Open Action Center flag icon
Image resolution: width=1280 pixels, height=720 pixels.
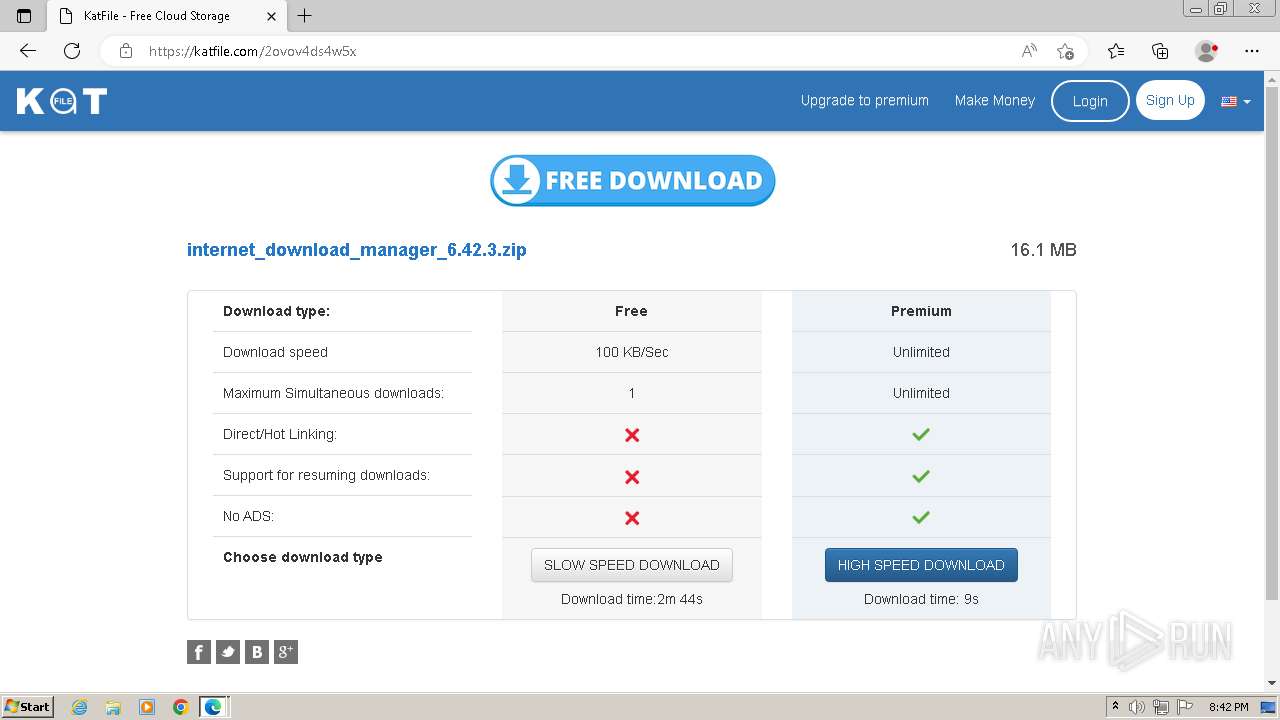click(x=1184, y=707)
